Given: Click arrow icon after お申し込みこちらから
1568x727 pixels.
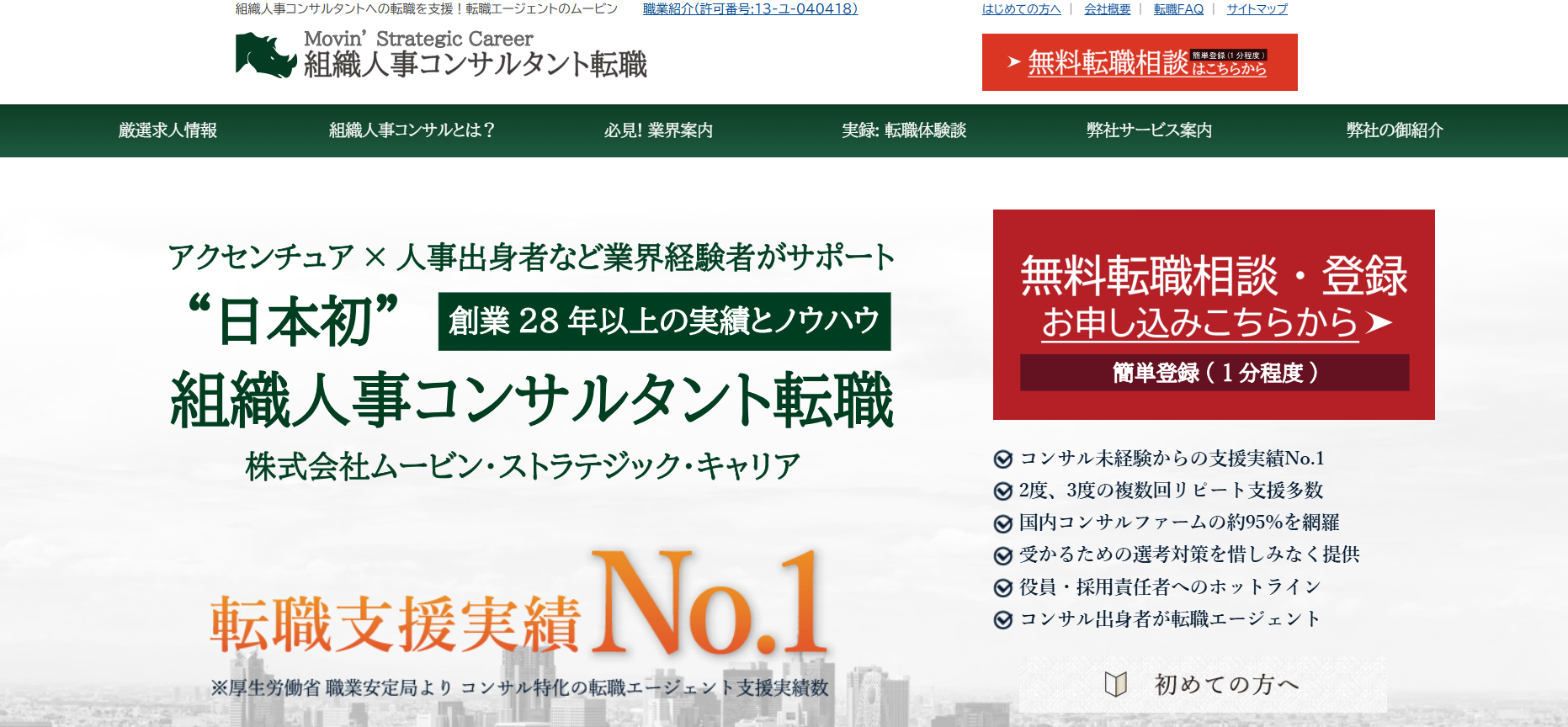Looking at the screenshot, I should [x=1379, y=322].
